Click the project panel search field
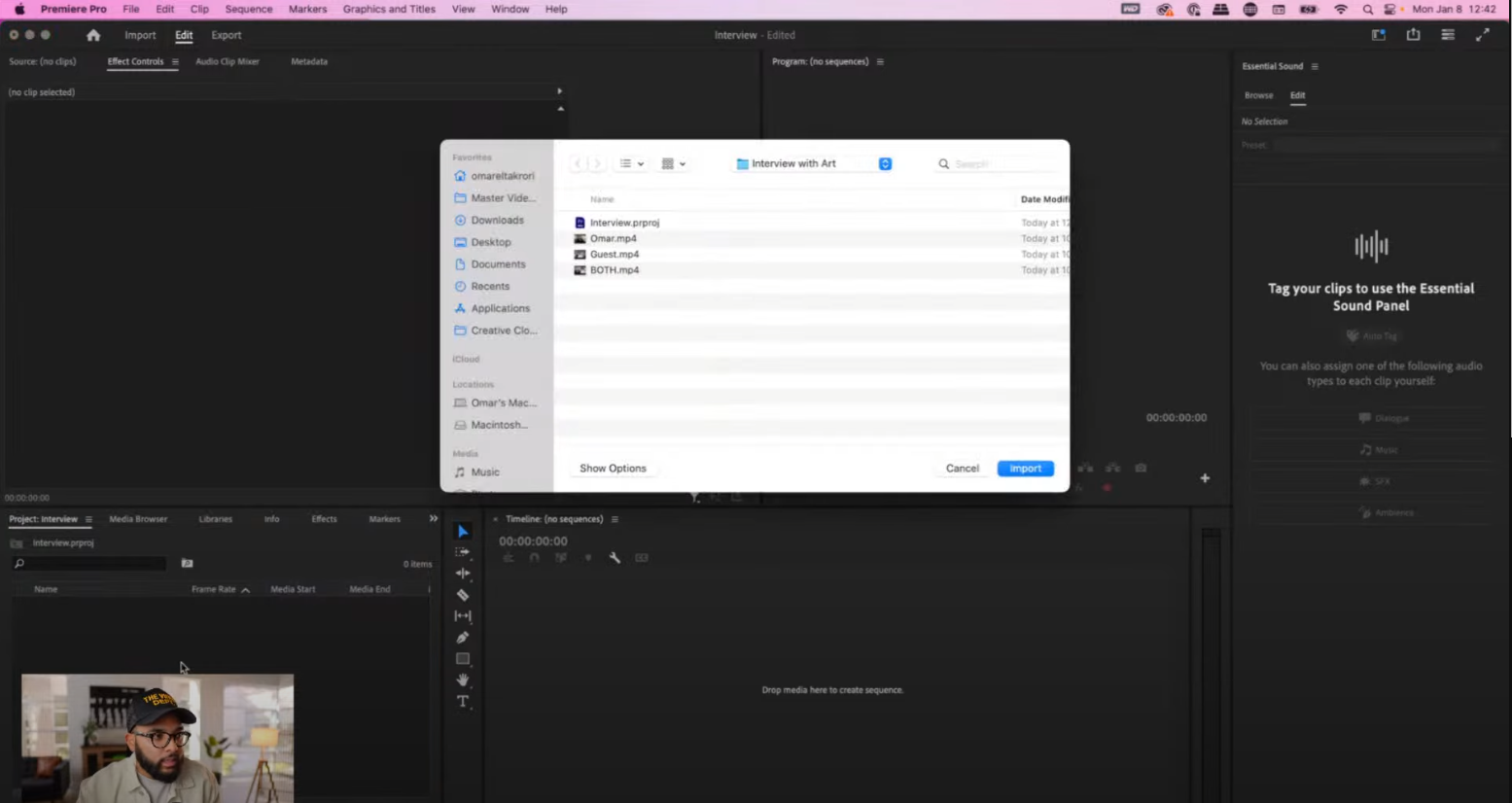 click(x=89, y=564)
